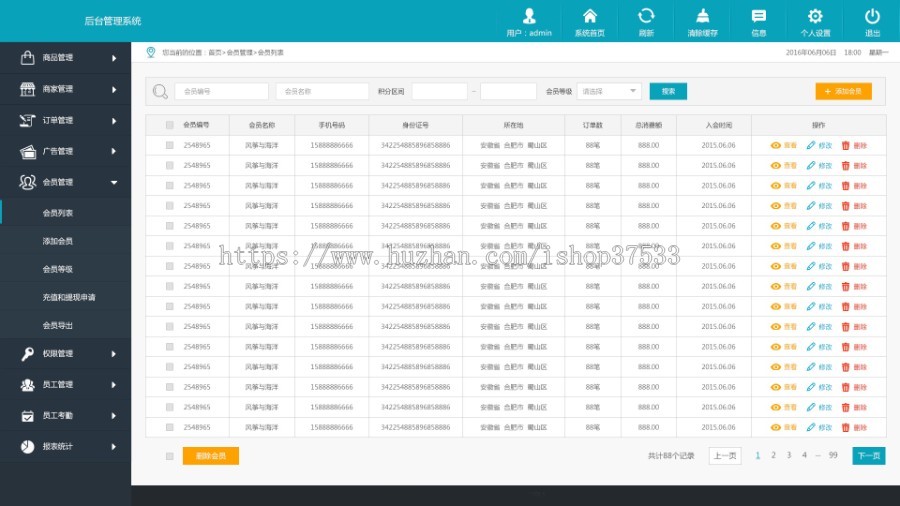Expand 订单管理 with its arrow

[114, 120]
